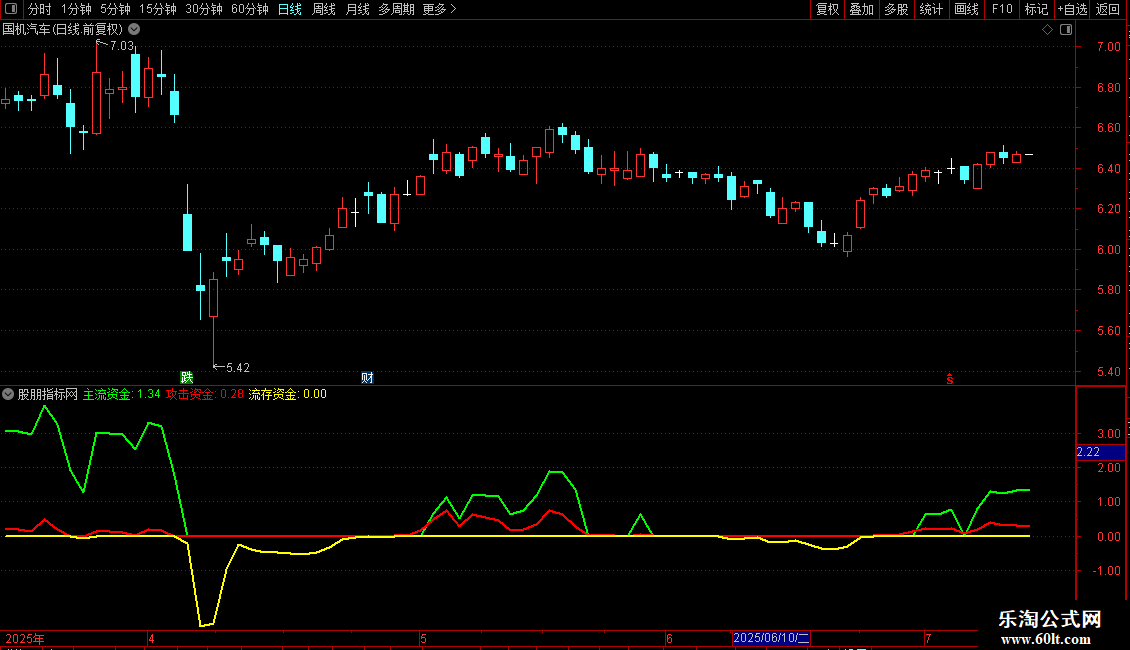This screenshot has height=650, width=1130.
Task: Open 多股 multi-stock view
Action: point(896,9)
